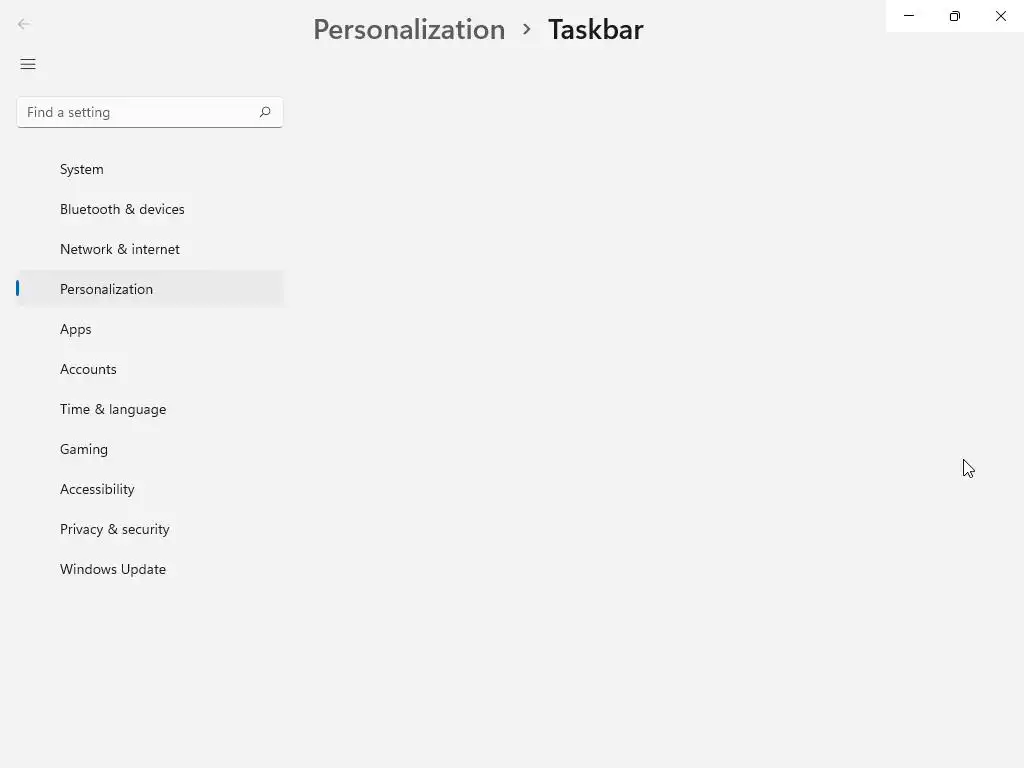Select Network & internet category
This screenshot has height=768, width=1024.
pyautogui.click(x=120, y=249)
